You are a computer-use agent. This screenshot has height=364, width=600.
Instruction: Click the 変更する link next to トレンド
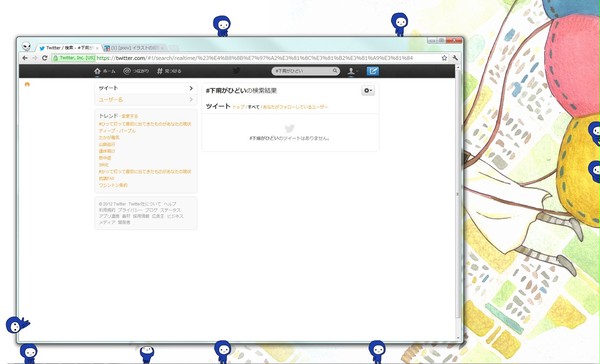(x=130, y=116)
